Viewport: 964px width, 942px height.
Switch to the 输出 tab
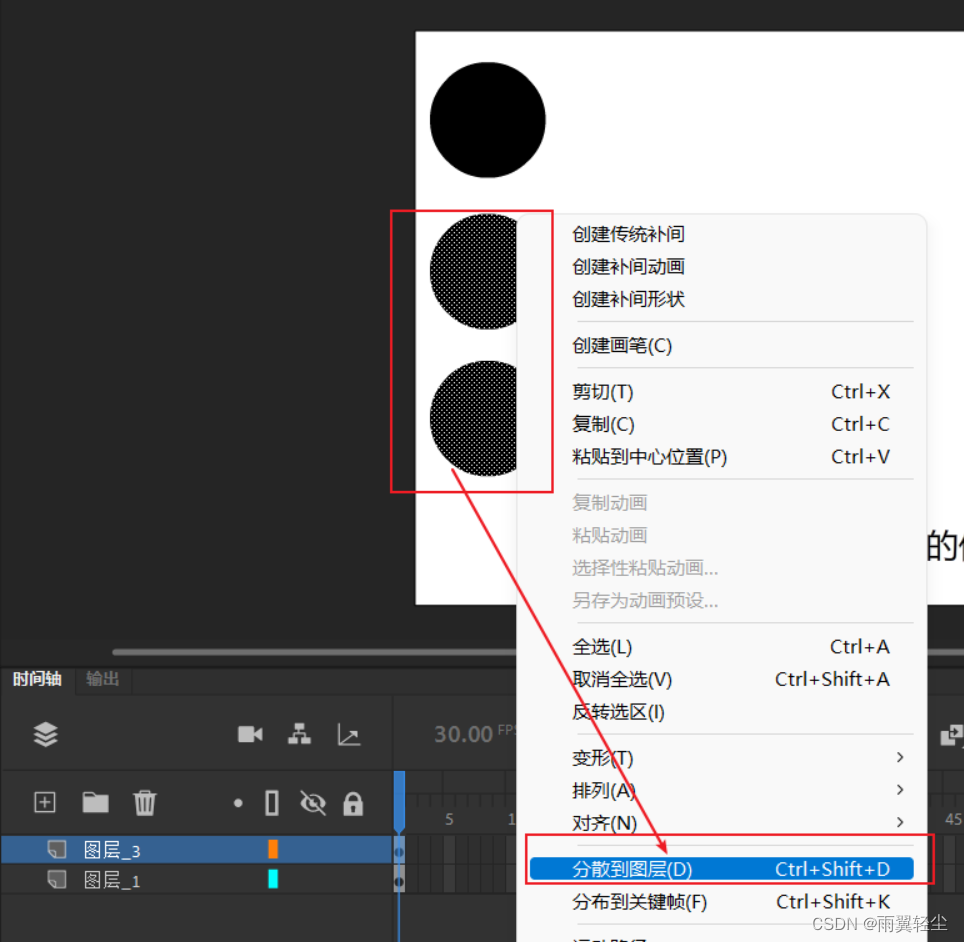point(101,679)
